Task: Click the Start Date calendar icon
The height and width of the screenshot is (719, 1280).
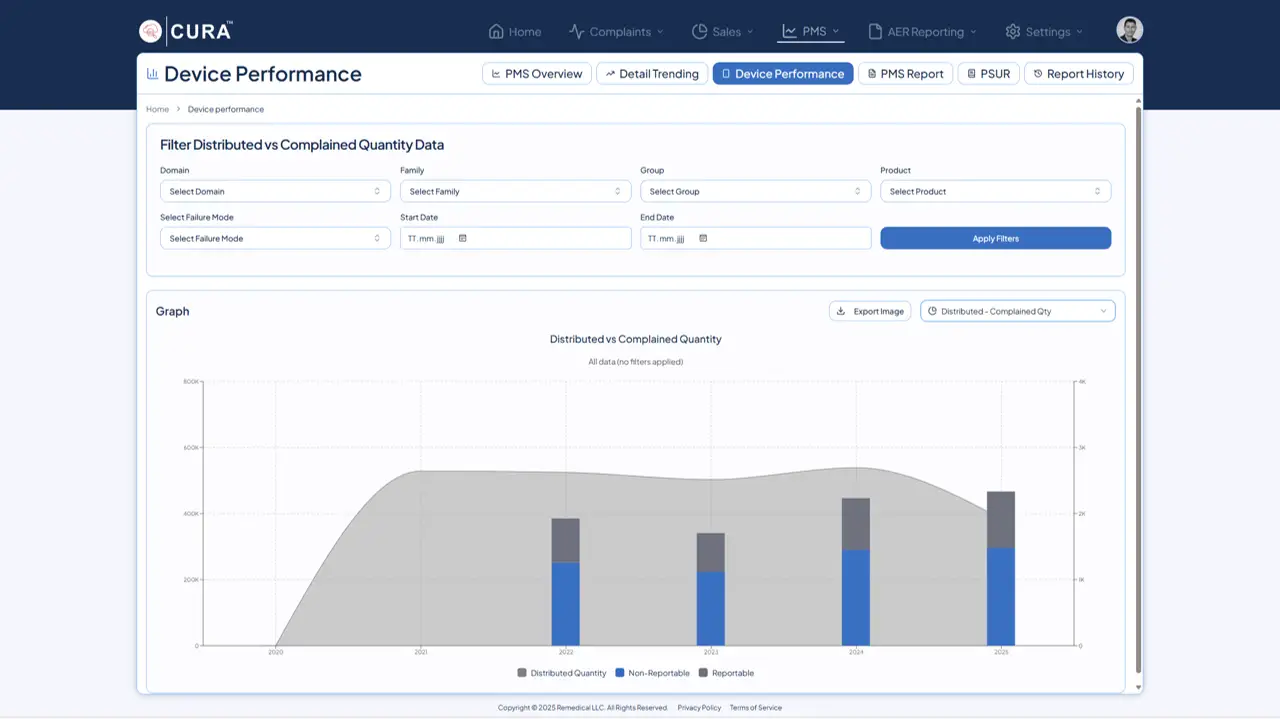Action: 462,238
